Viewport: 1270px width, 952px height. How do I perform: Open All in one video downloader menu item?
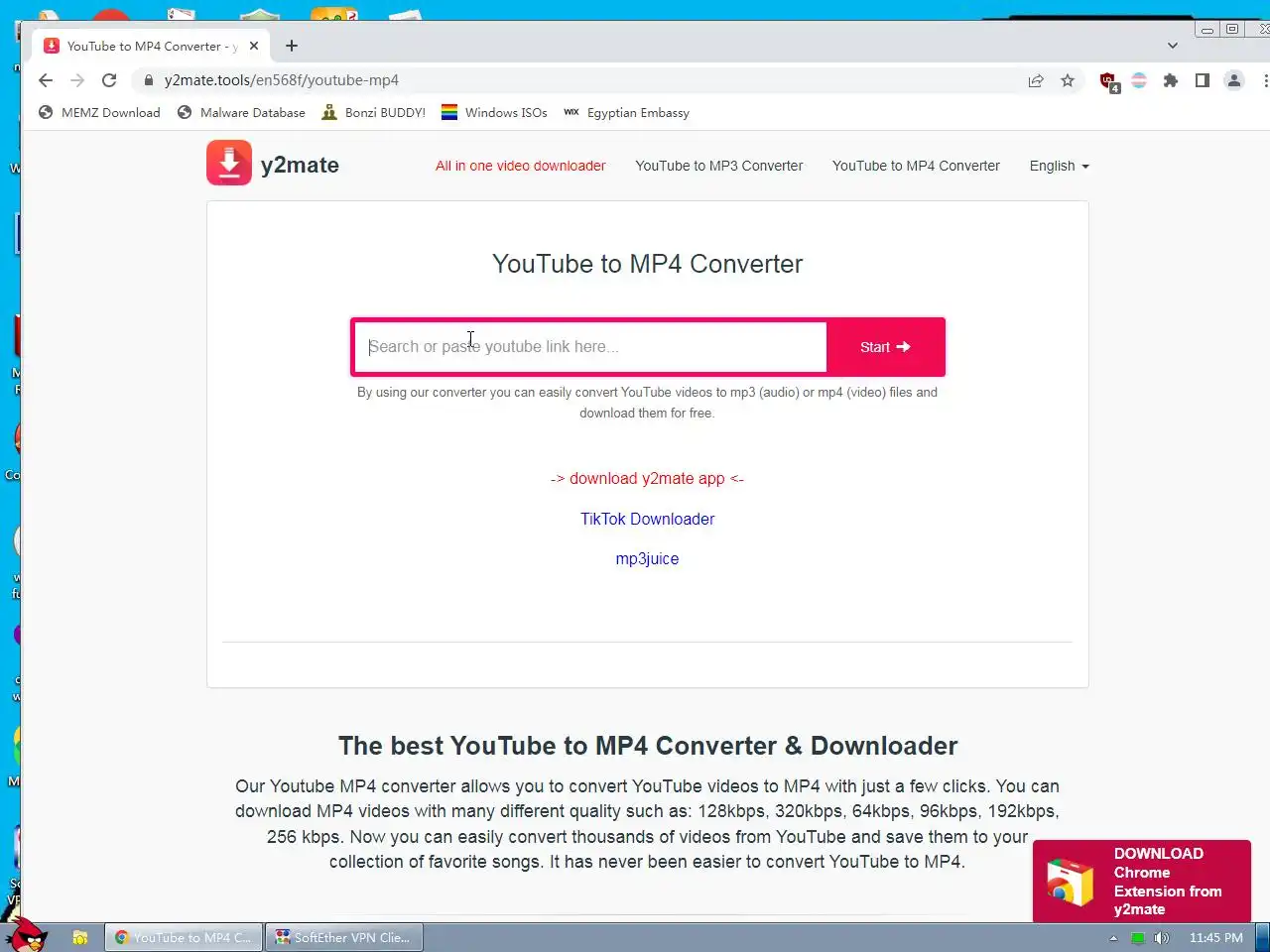pos(520,166)
